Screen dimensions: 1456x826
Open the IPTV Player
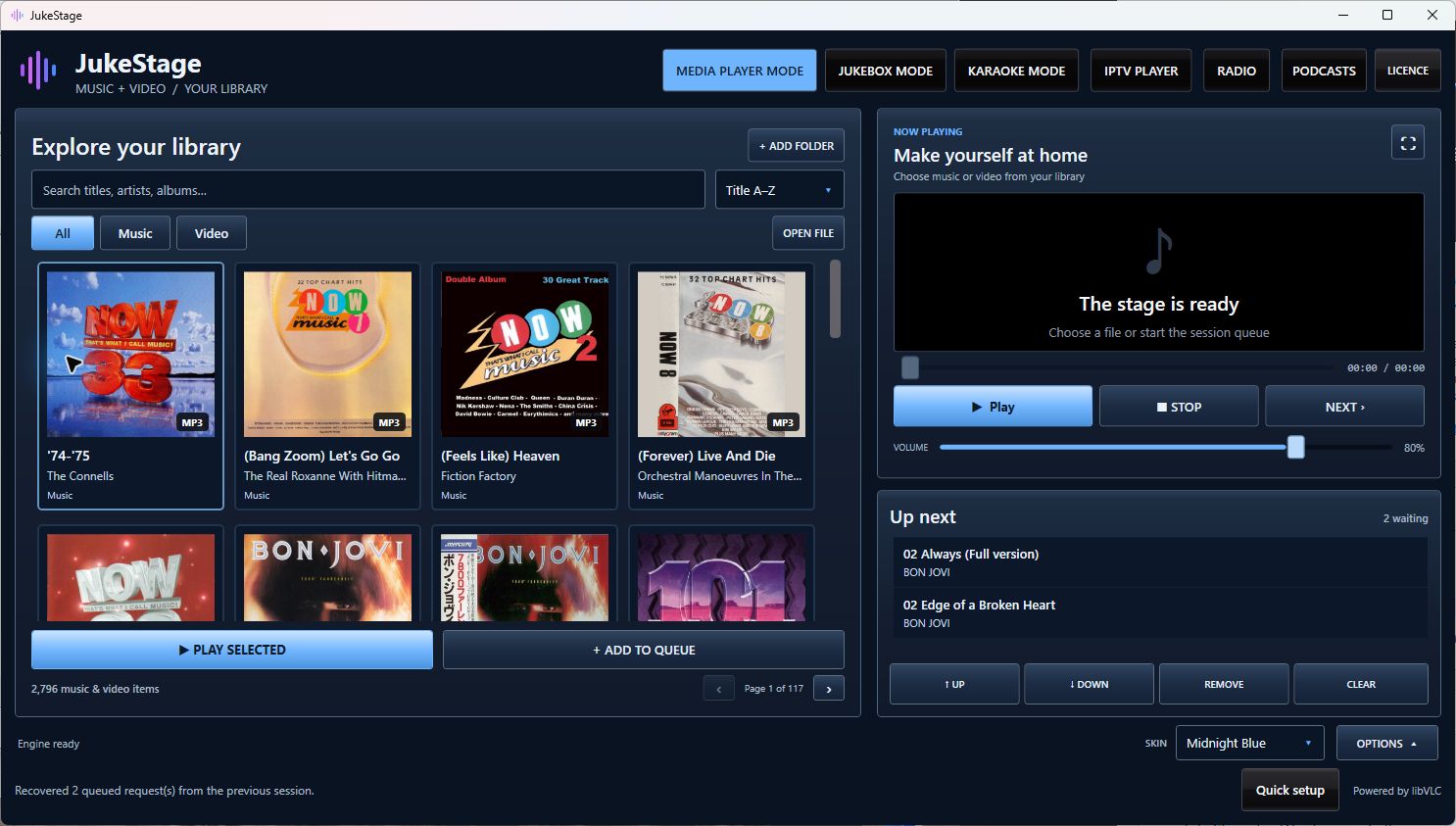click(1141, 71)
